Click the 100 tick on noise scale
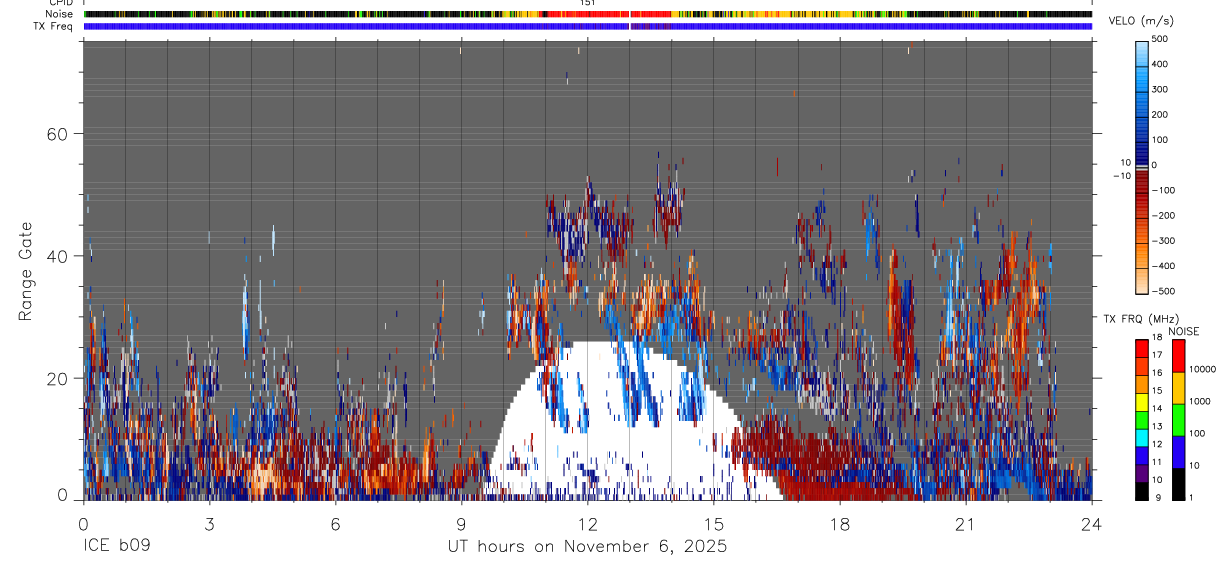The image size is (1228, 567). (x=1198, y=434)
